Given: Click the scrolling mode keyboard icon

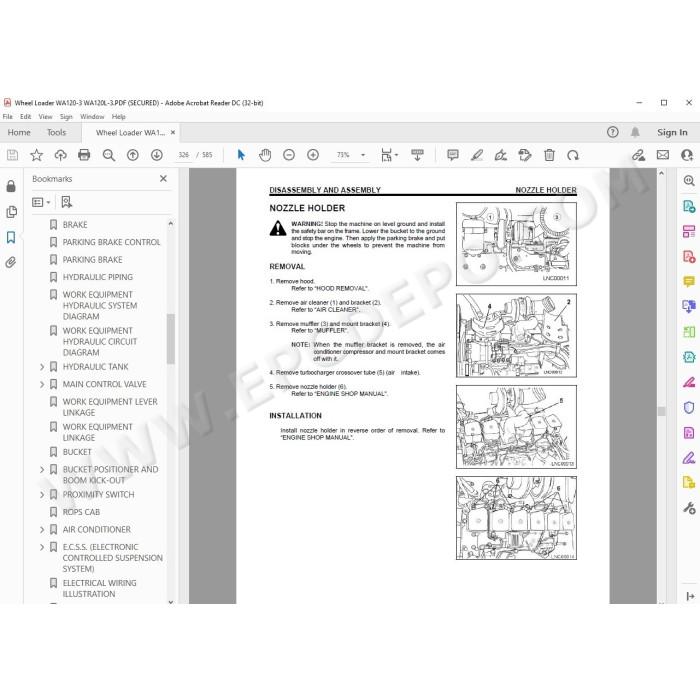Looking at the screenshot, I should tap(417, 155).
